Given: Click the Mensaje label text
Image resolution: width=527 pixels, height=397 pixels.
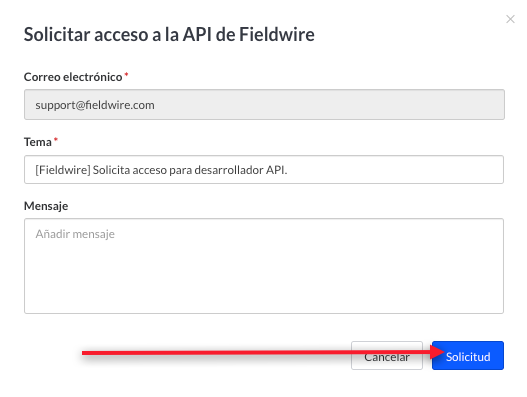Looking at the screenshot, I should click(x=46, y=206).
